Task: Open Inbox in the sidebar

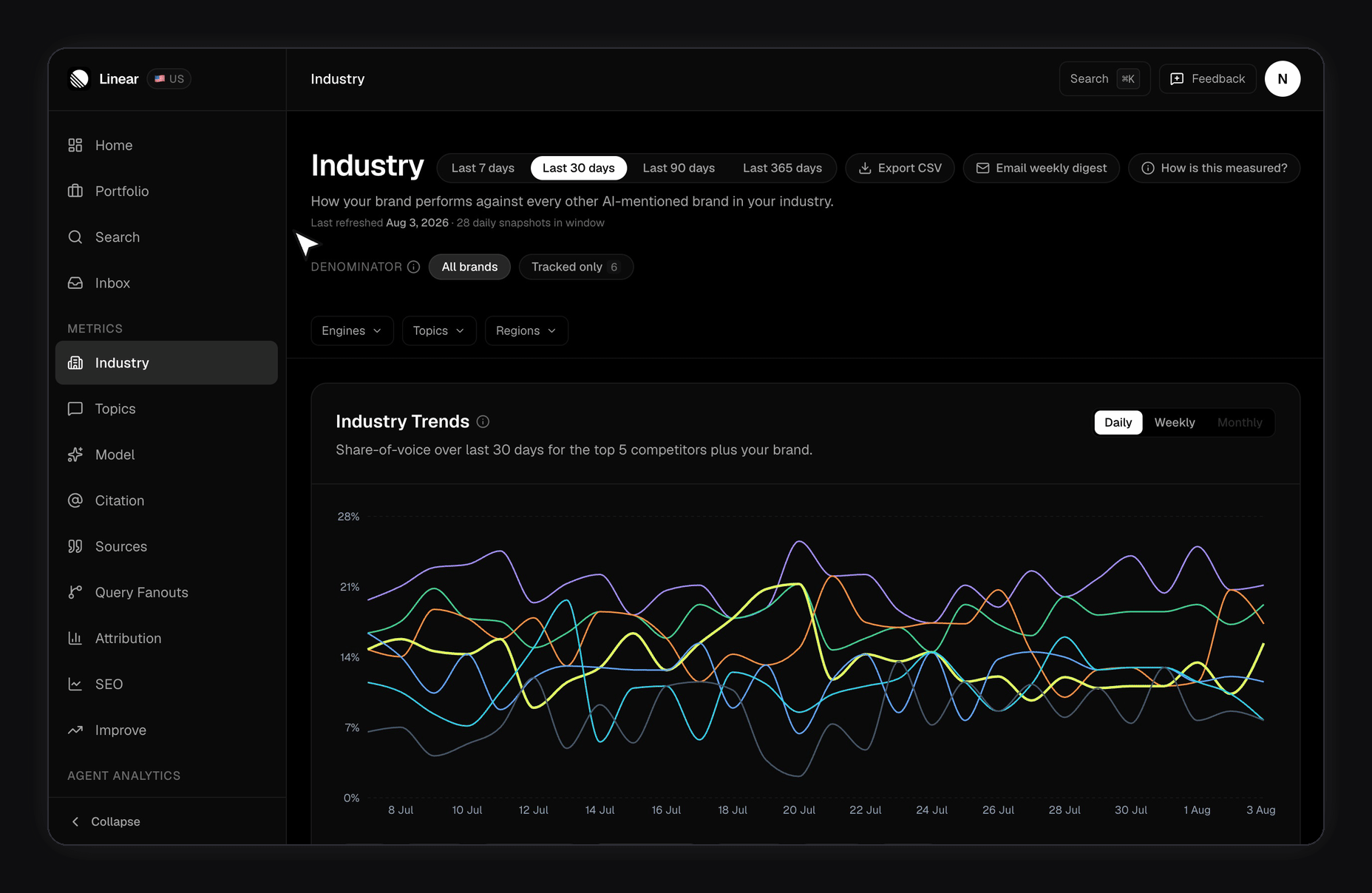Action: (166, 283)
